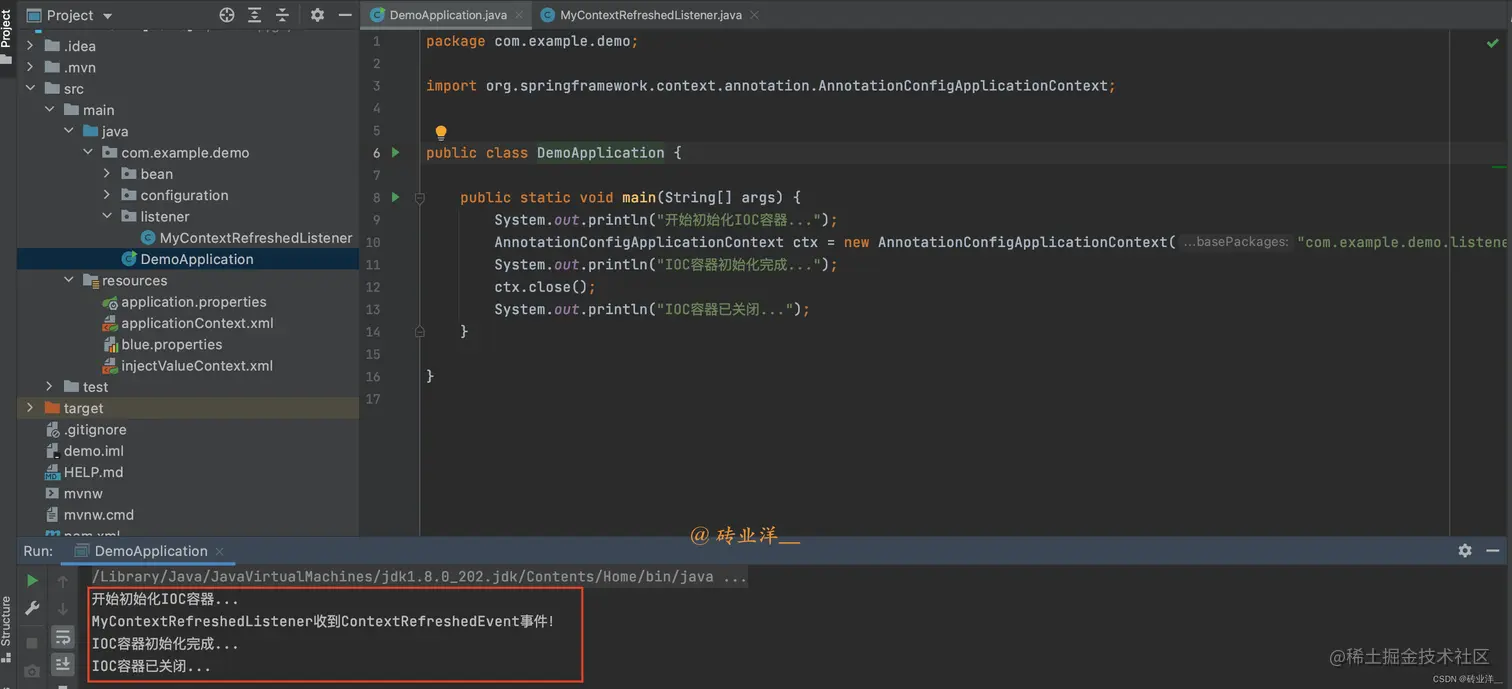Open Run panel settings gear
This screenshot has height=689, width=1512.
(x=1465, y=551)
